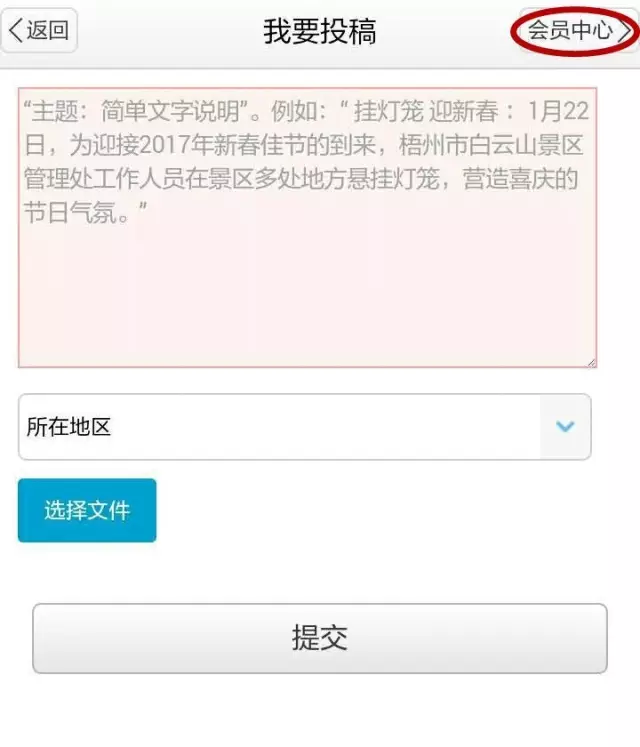Click the blue 选择文件 file picker
The image size is (640, 747).
[x=87, y=510]
